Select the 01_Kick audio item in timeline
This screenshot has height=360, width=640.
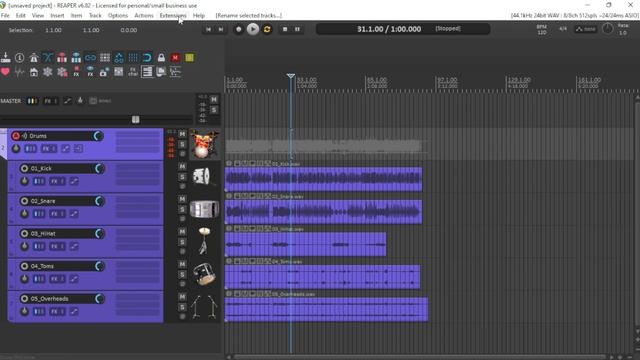tap(324, 179)
